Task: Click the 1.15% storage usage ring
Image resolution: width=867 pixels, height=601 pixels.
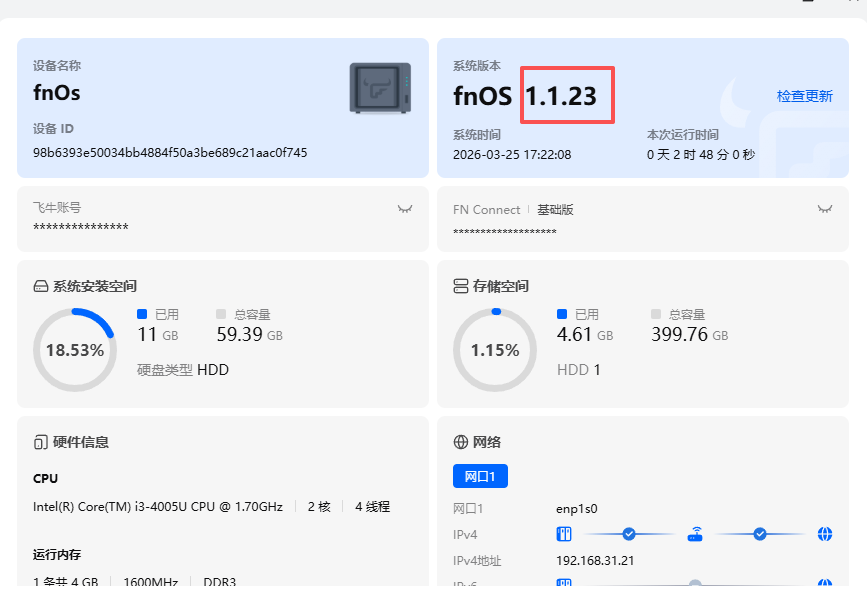Action: pos(495,350)
